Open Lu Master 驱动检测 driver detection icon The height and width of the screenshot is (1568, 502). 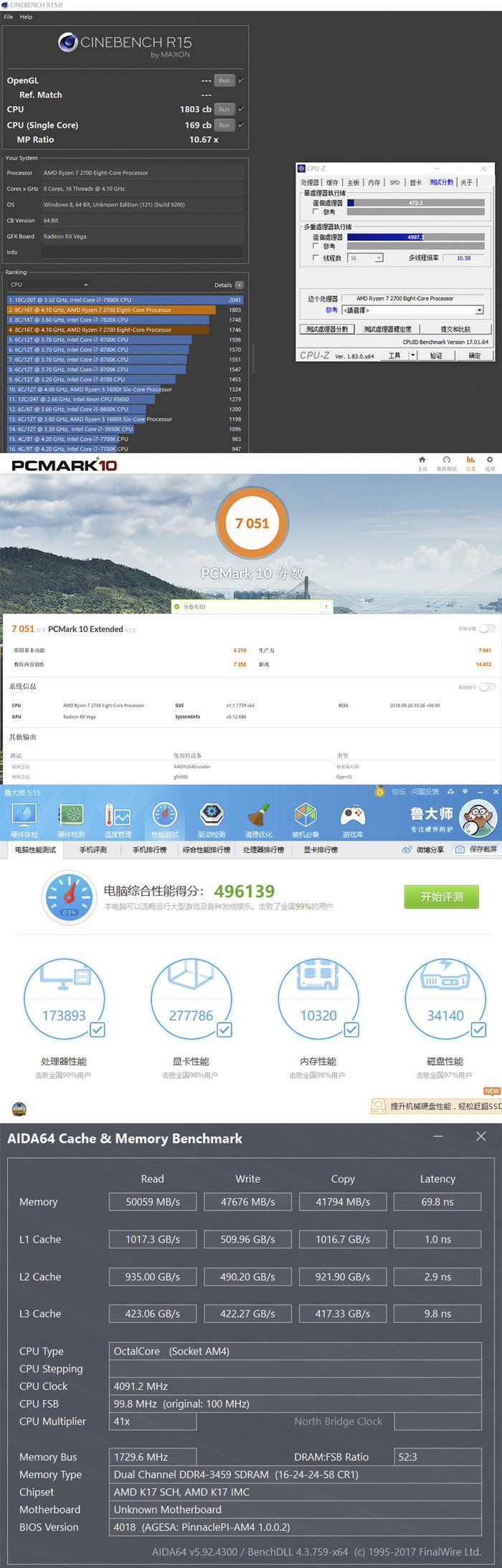tap(212, 816)
